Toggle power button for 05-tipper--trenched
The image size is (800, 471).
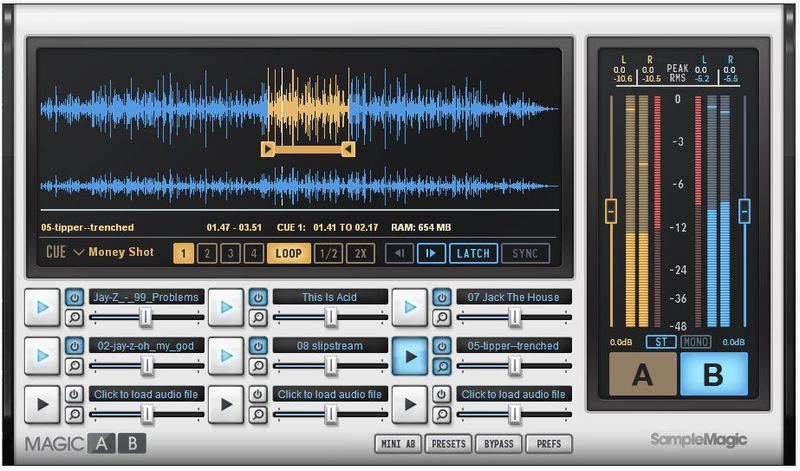pyautogui.click(x=441, y=346)
